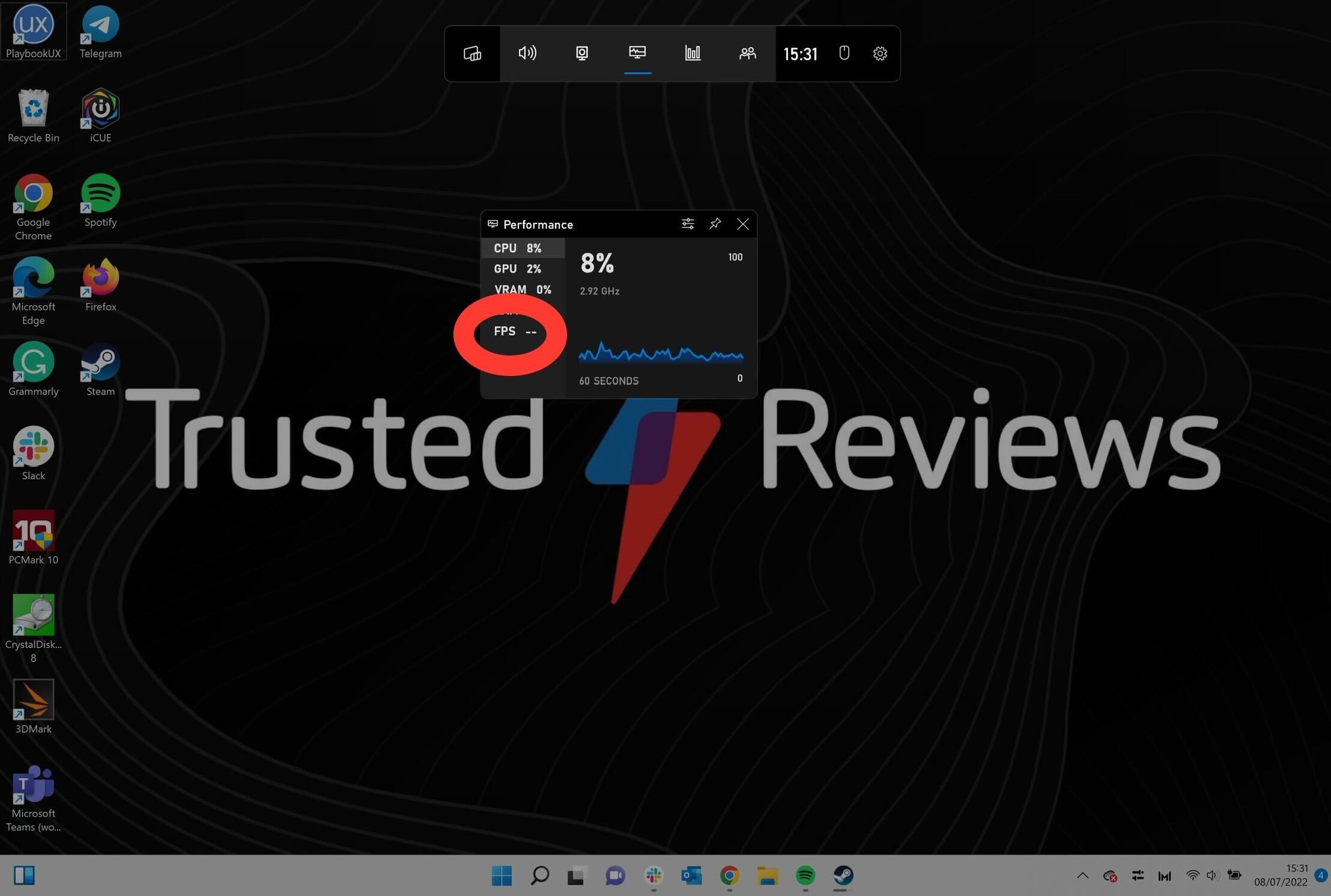Close the Performance widget
This screenshot has height=896, width=1331.
click(x=743, y=224)
